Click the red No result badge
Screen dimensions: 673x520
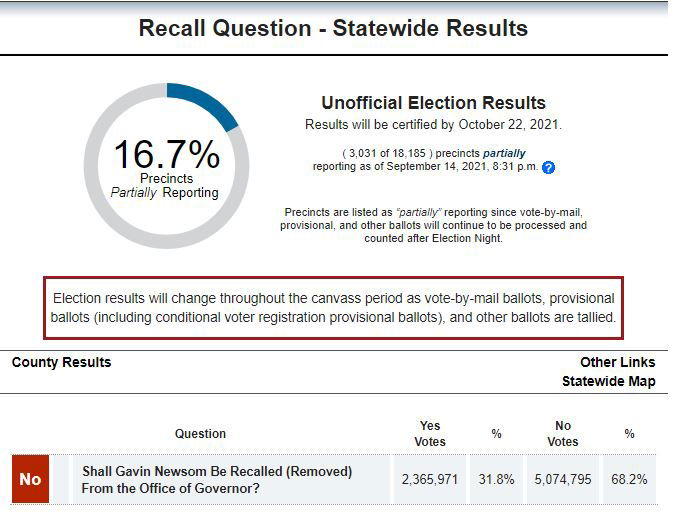click(30, 479)
